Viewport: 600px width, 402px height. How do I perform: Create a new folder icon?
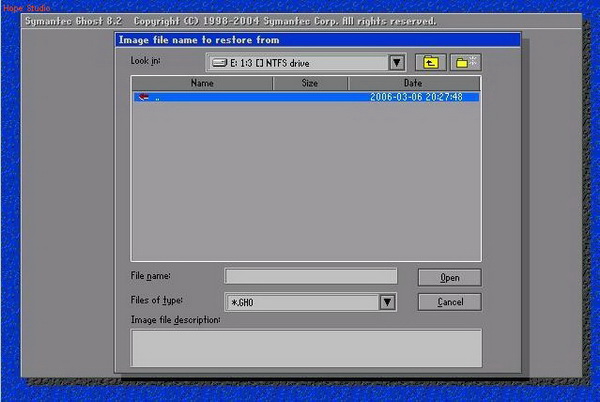[465, 62]
